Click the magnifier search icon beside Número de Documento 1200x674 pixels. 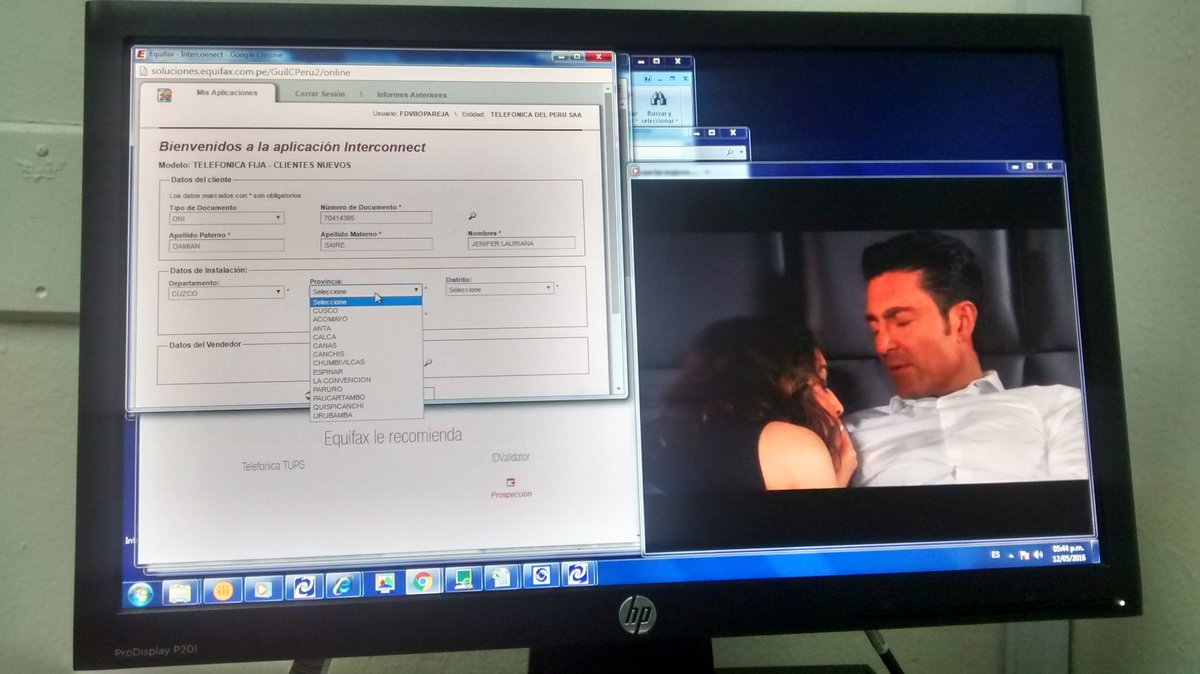472,216
